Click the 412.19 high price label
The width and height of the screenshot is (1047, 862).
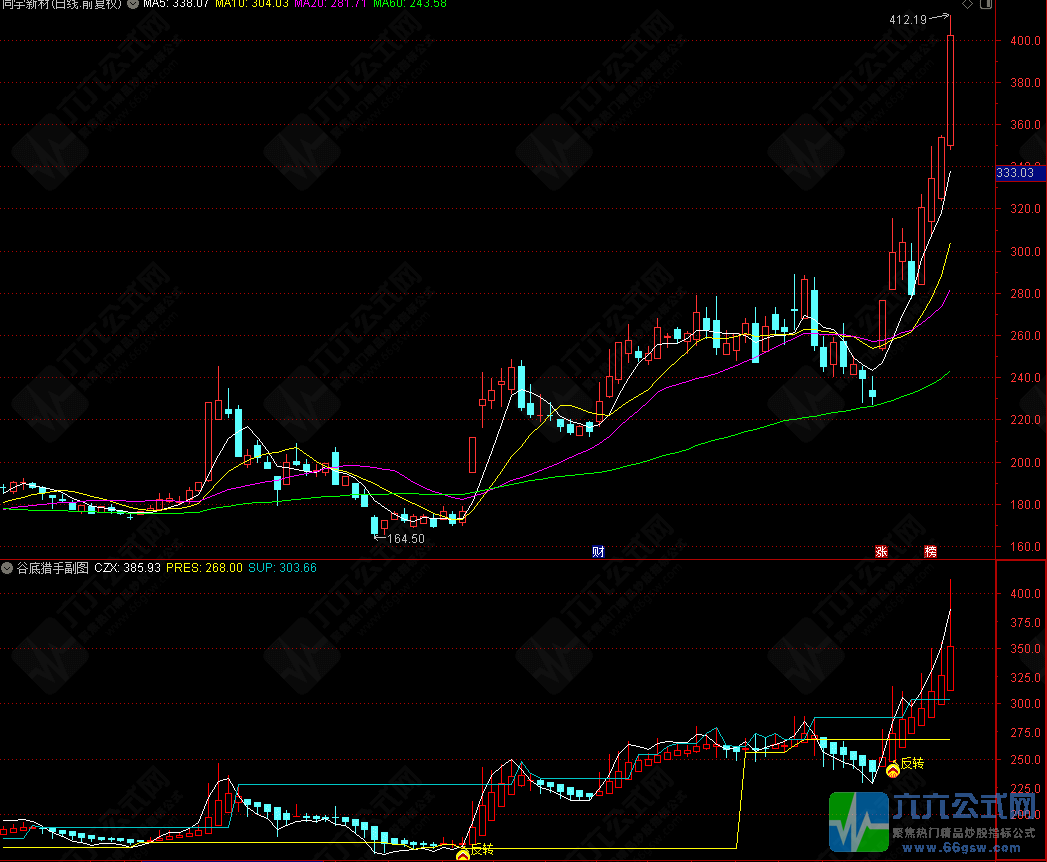coord(908,19)
